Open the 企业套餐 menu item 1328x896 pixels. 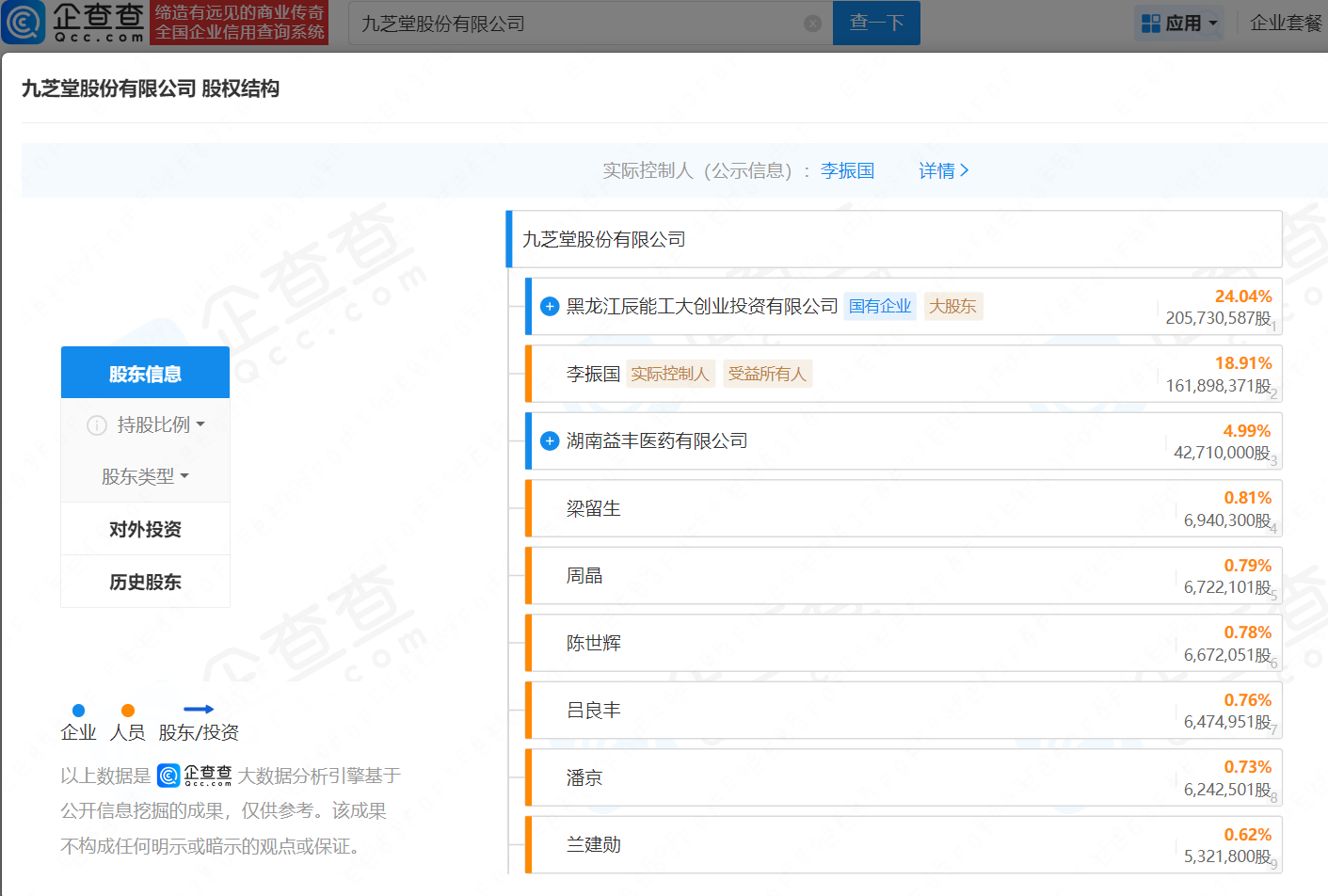point(1286,24)
